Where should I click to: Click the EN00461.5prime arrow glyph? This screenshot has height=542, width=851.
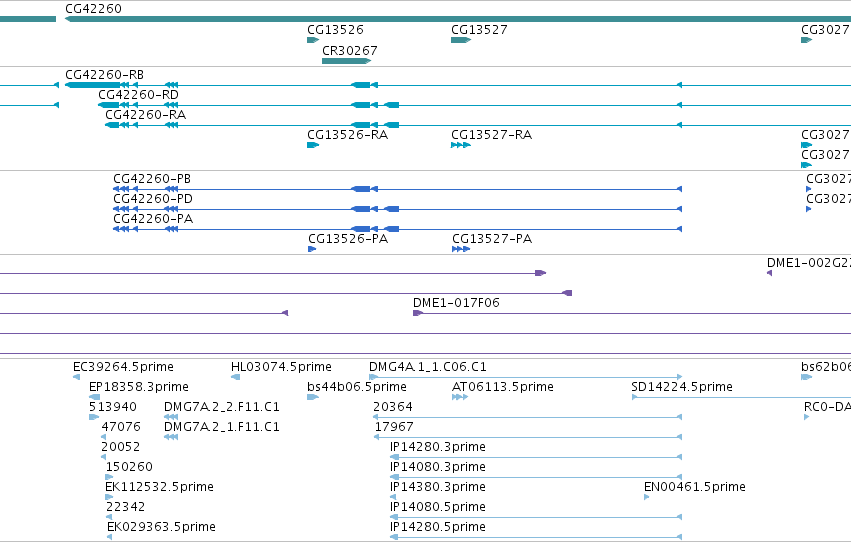(x=646, y=498)
